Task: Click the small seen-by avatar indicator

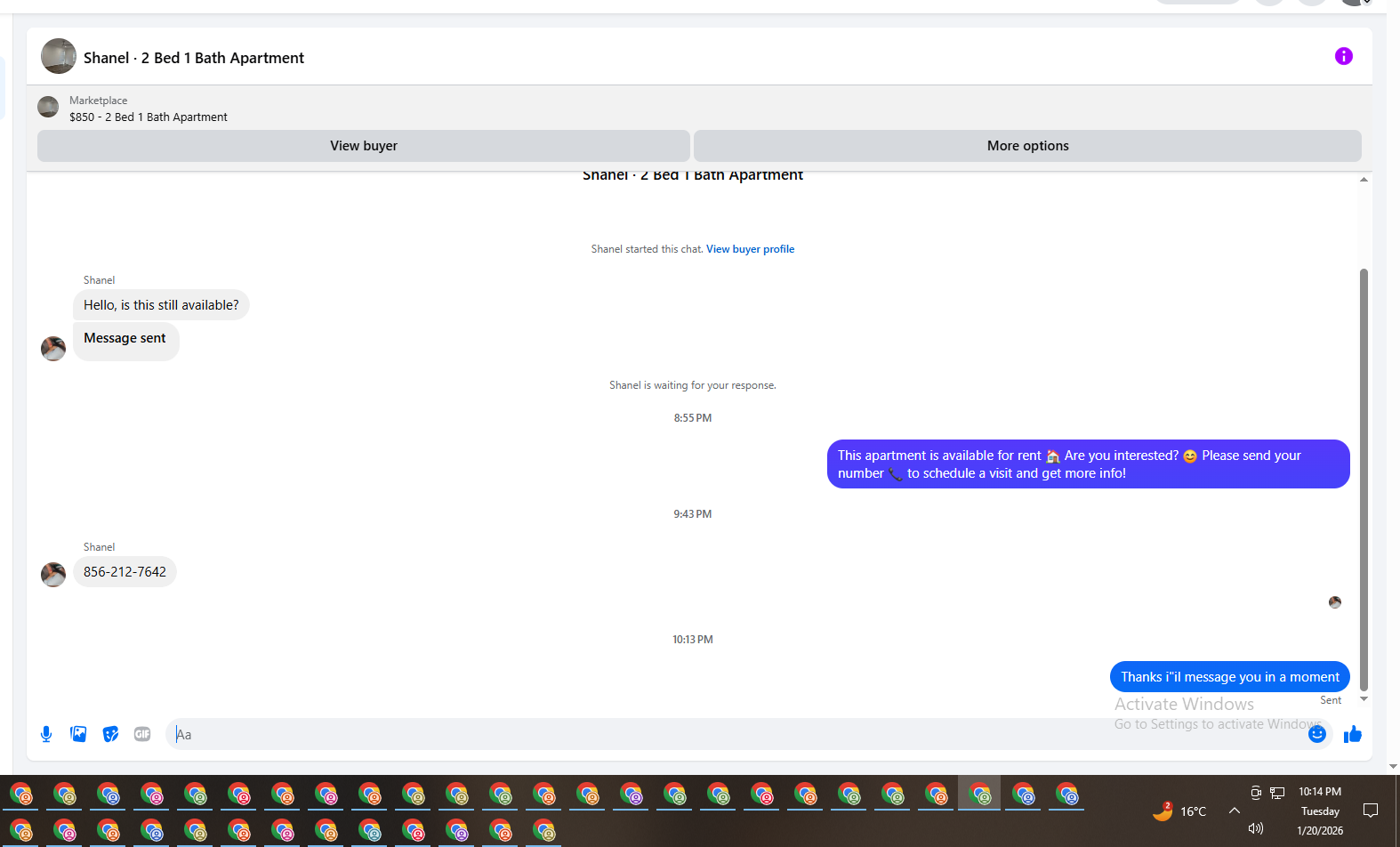Action: (1334, 602)
